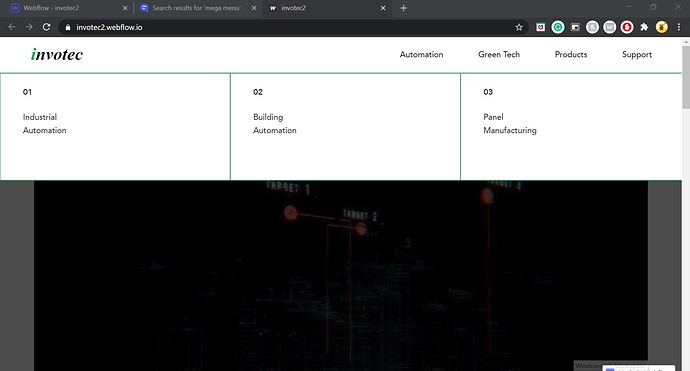Open the Support nav menu
The height and width of the screenshot is (371, 690).
tap(637, 55)
